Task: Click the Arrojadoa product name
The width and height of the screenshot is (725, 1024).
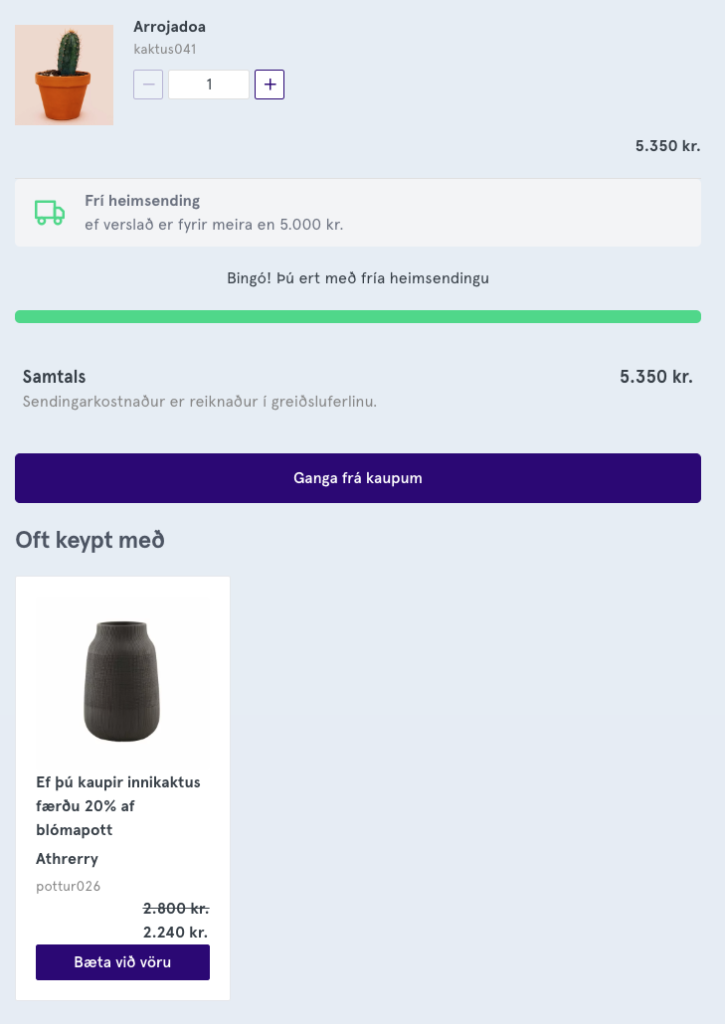Action: tap(169, 27)
